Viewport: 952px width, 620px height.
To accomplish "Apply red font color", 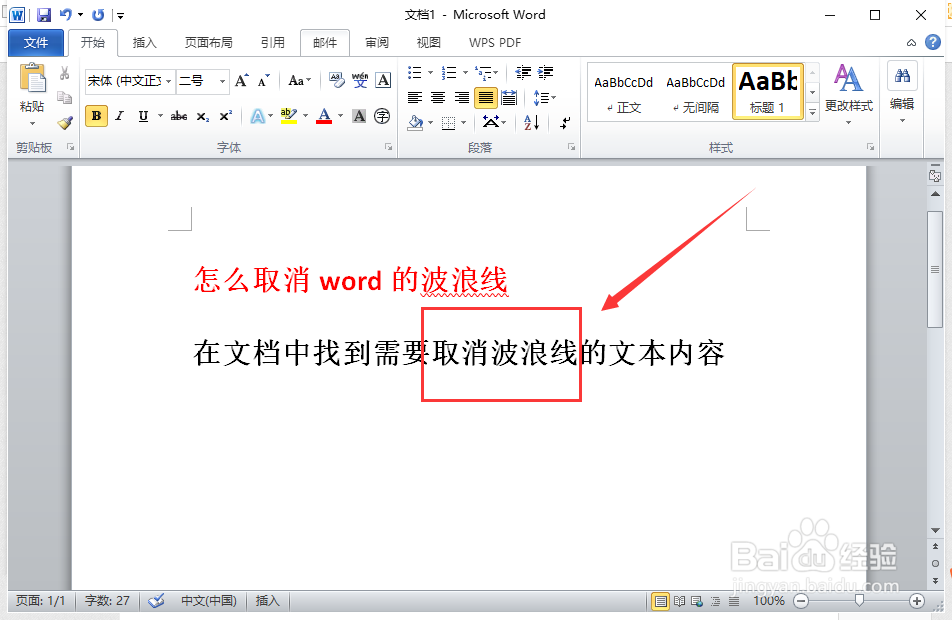I will [324, 116].
